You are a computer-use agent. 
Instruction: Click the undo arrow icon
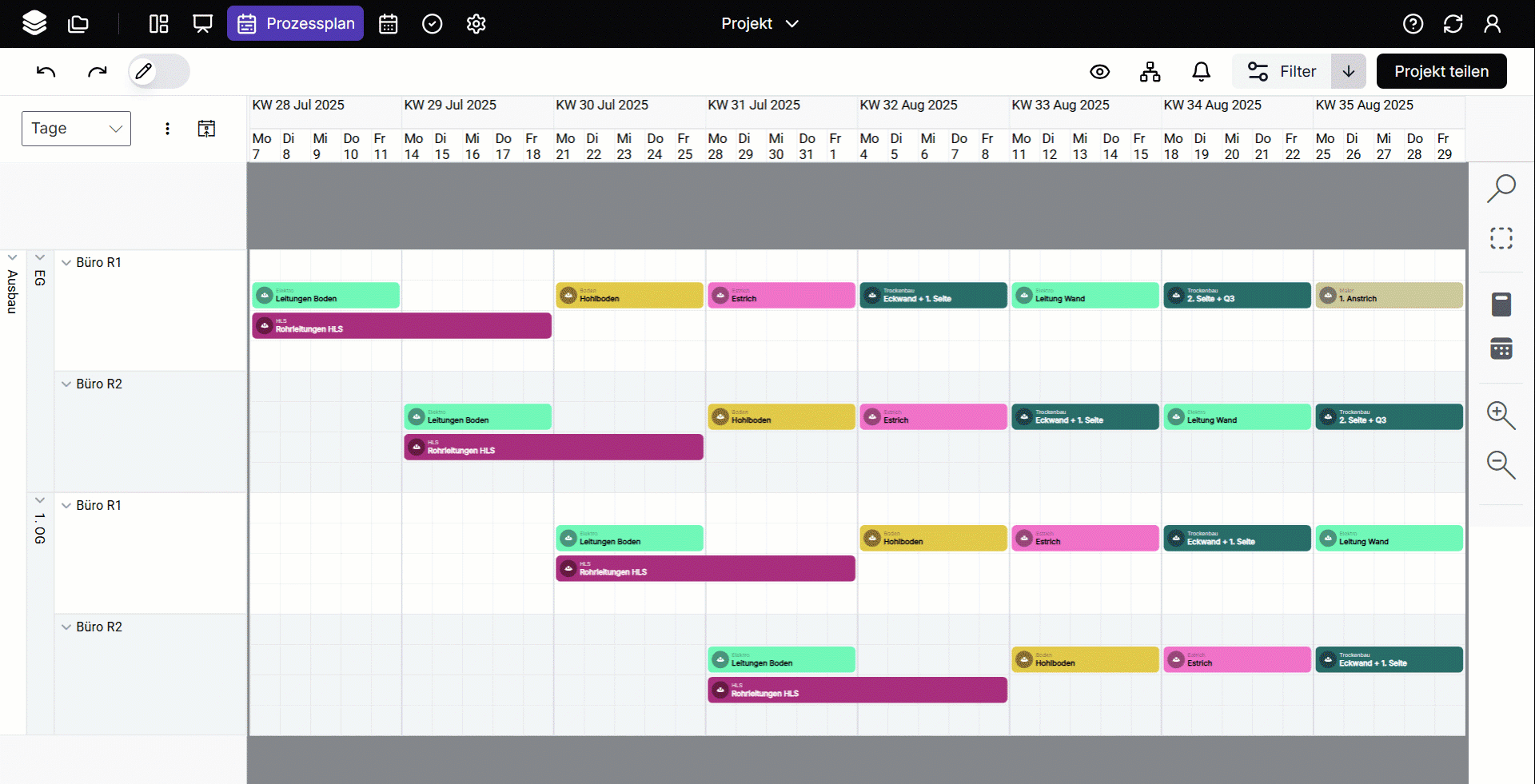(46, 72)
